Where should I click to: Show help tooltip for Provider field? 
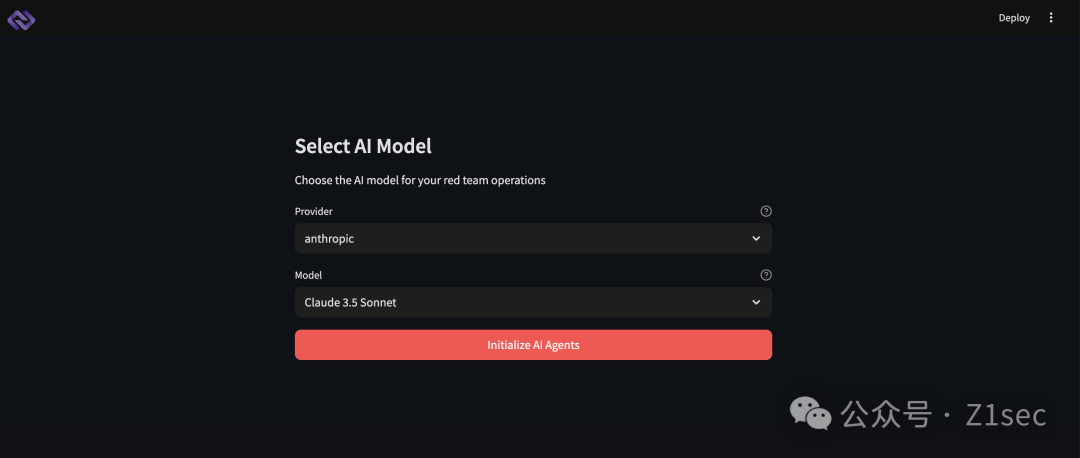pyautogui.click(x=766, y=211)
